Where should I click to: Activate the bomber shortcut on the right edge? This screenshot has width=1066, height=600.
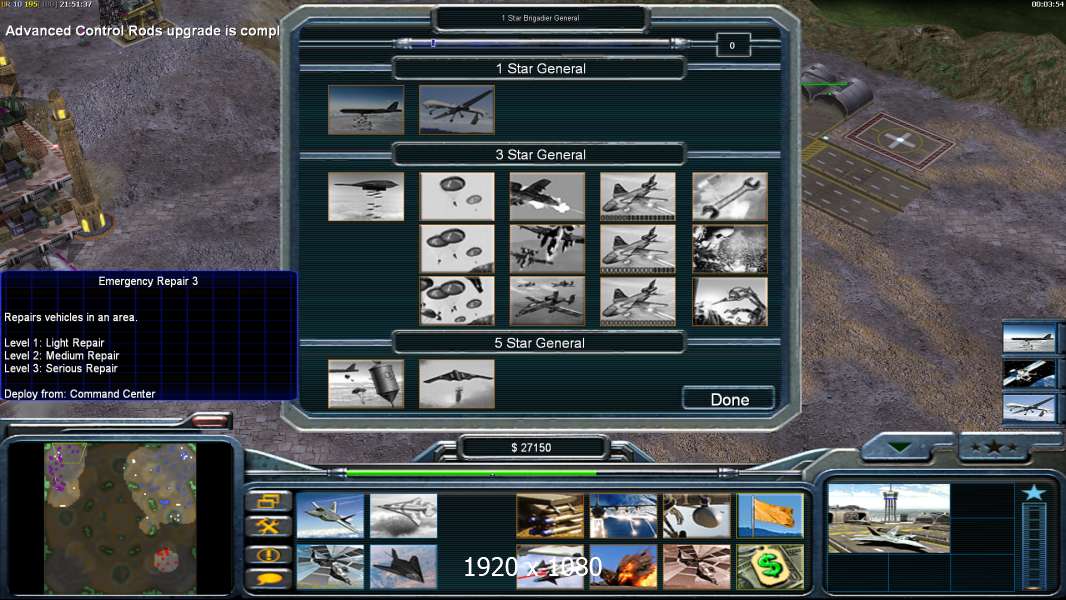point(1029,338)
